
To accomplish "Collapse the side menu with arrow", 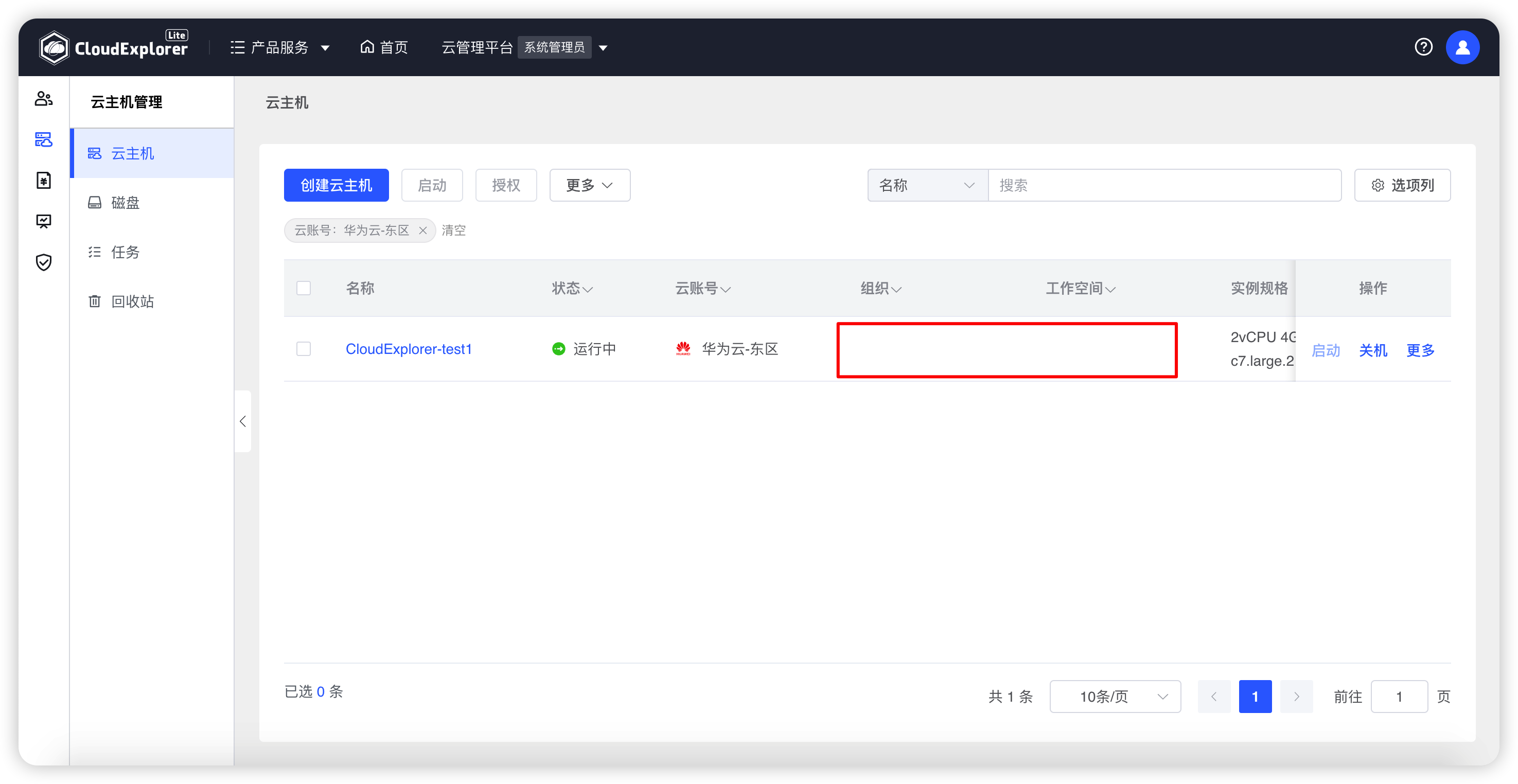I will point(243,421).
